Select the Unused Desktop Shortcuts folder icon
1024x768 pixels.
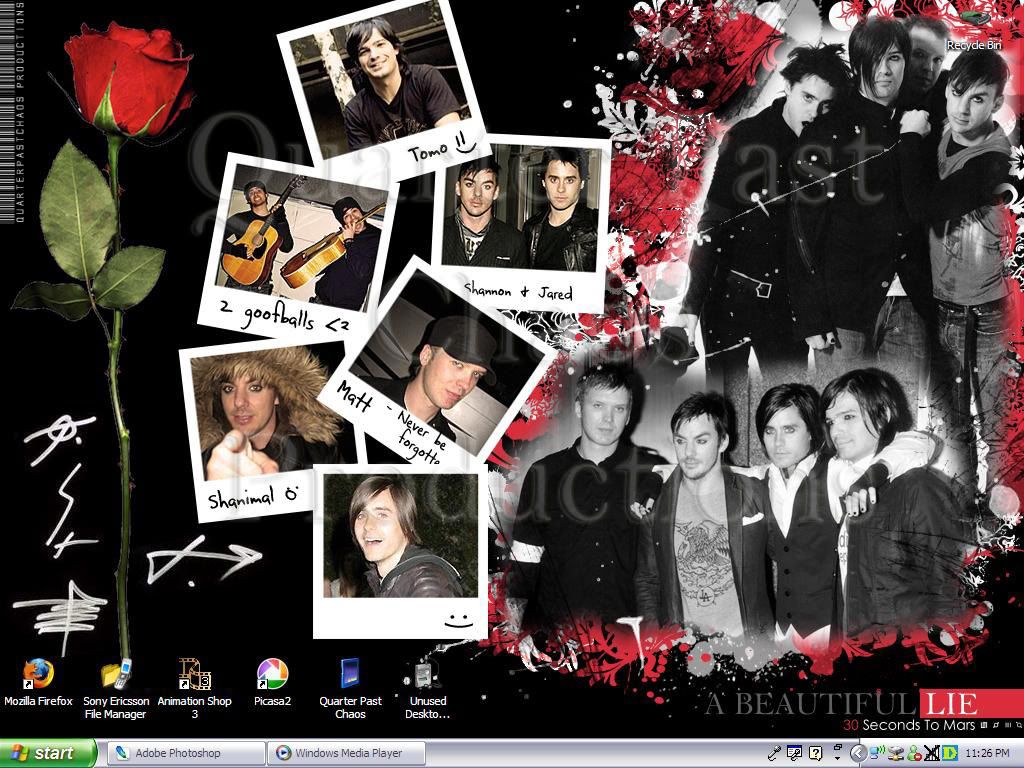click(x=428, y=689)
